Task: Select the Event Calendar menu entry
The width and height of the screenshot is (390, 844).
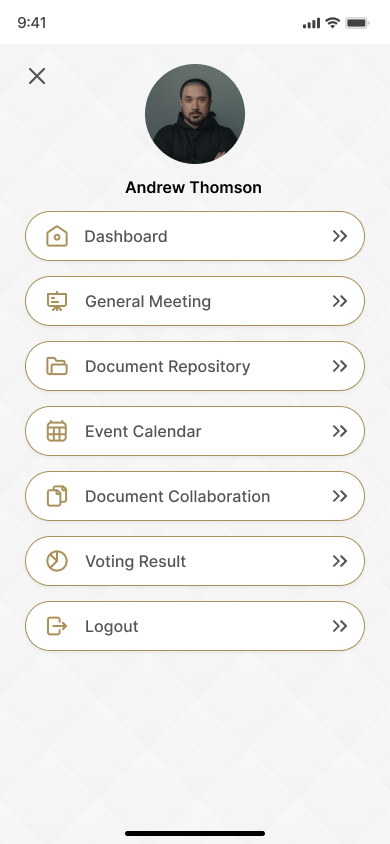Action: tap(195, 431)
